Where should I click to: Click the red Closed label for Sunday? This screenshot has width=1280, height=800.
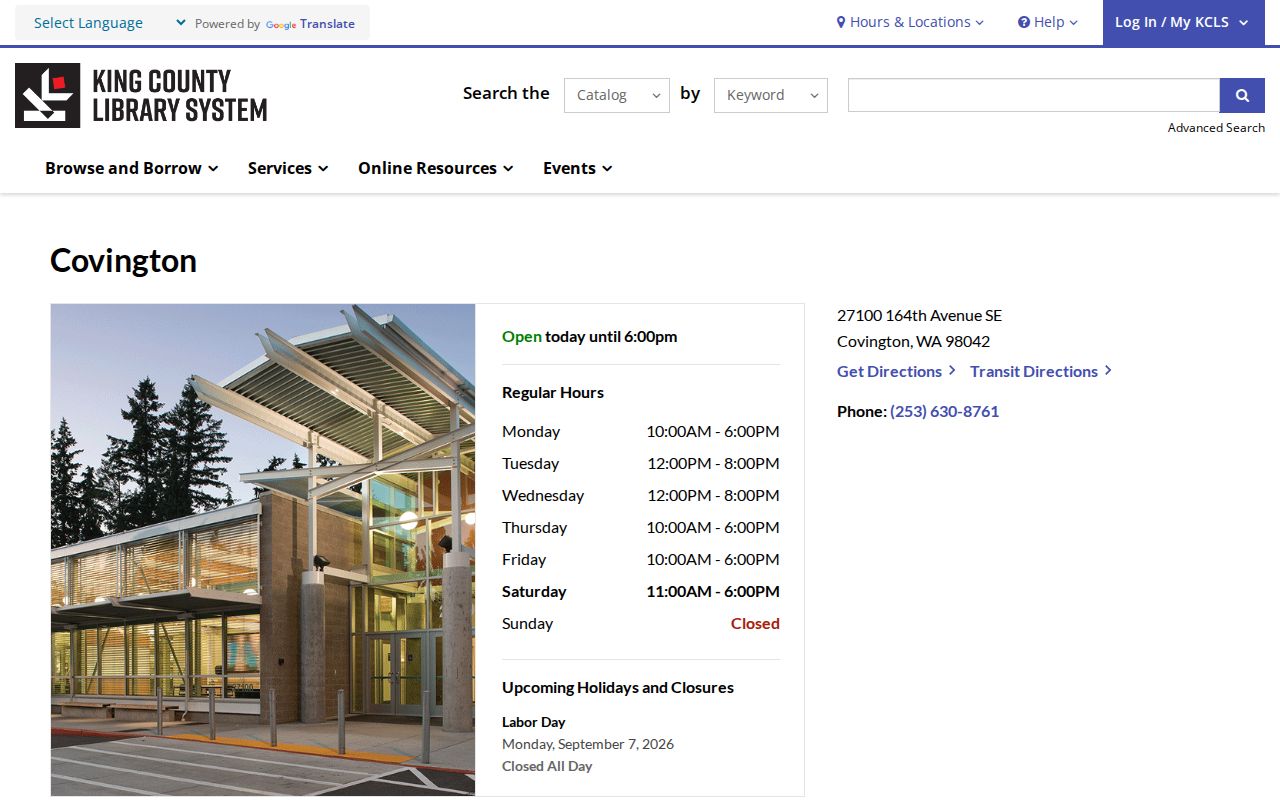point(755,624)
